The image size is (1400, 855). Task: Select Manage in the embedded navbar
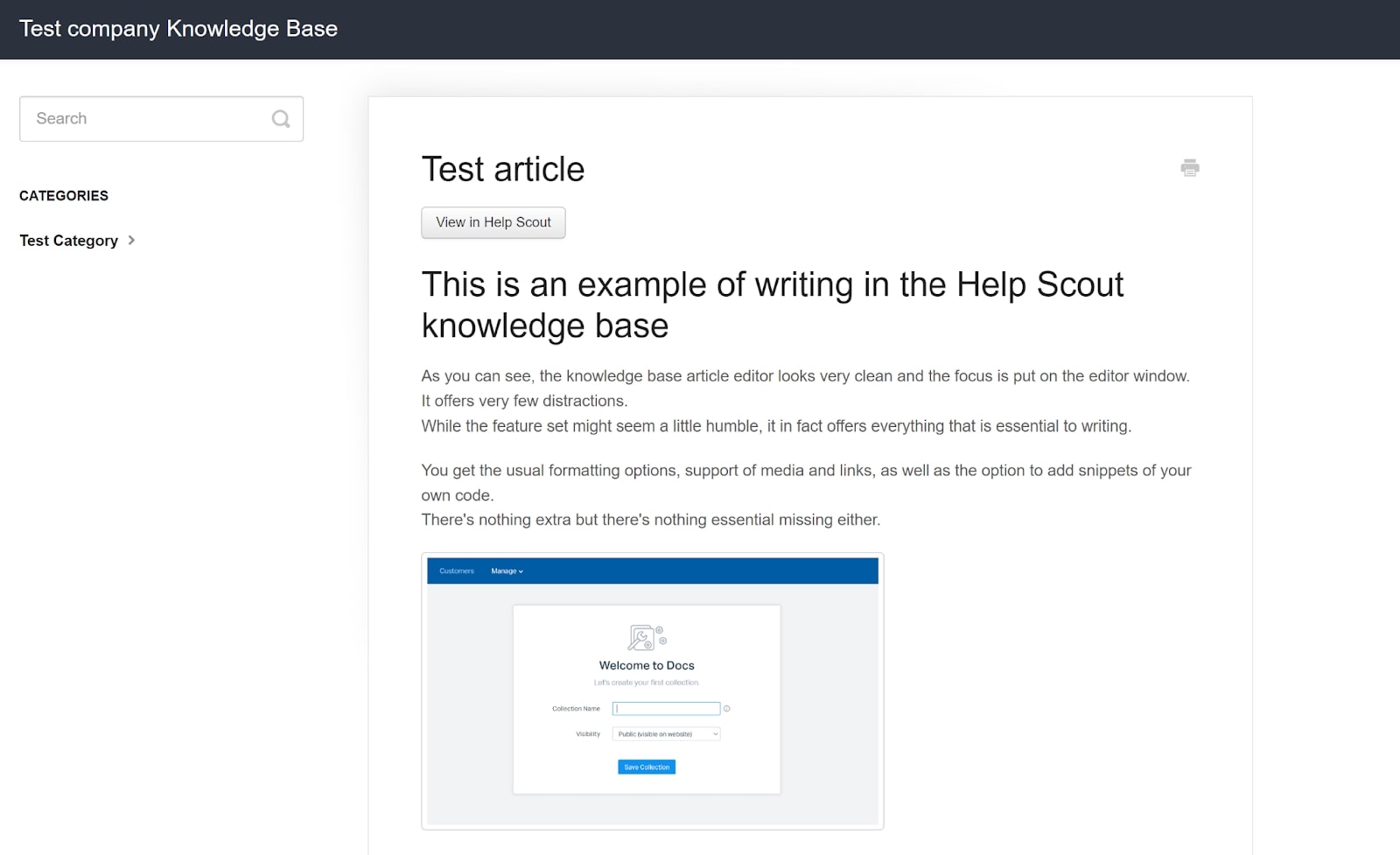point(505,571)
